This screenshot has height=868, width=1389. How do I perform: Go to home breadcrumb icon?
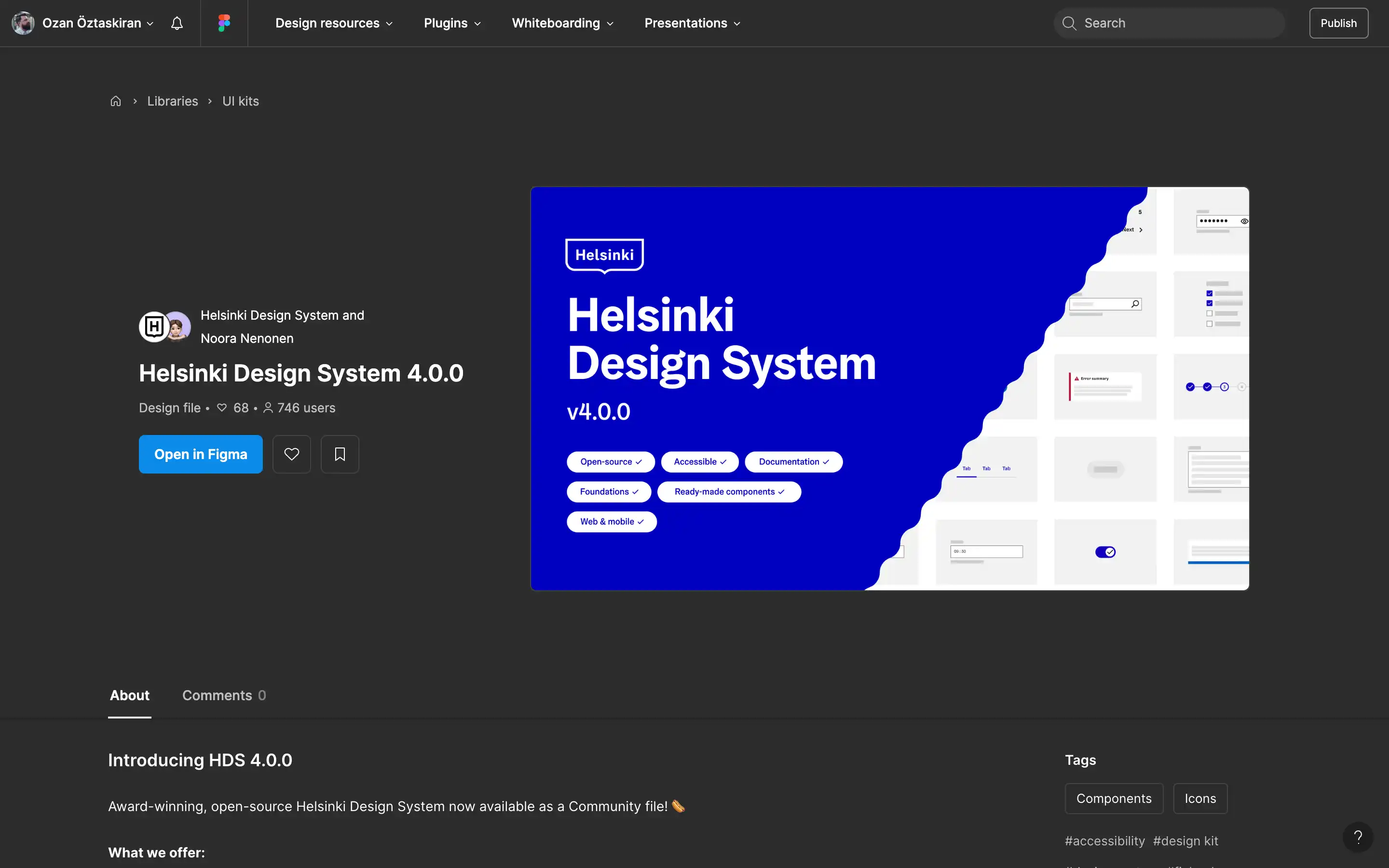116,101
